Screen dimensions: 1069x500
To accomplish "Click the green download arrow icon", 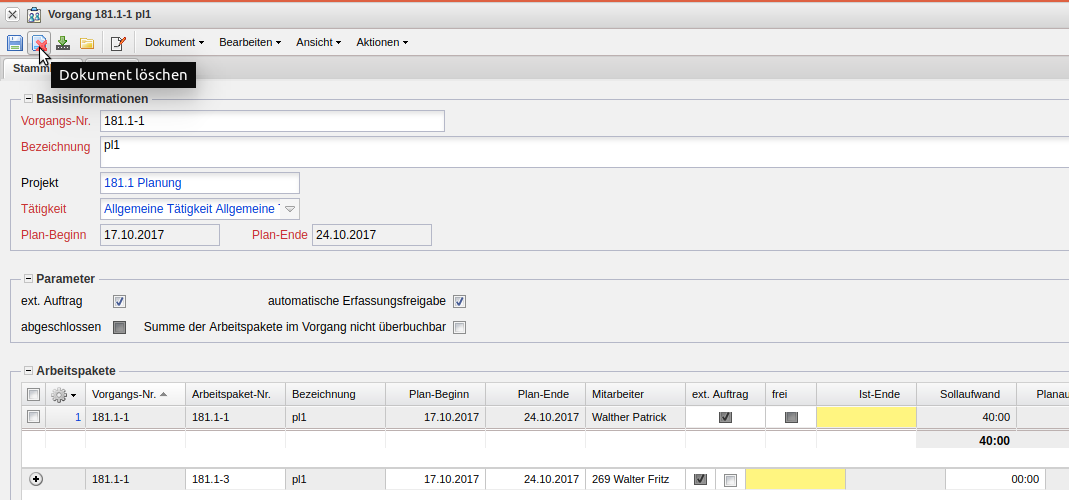I will 63,43.
